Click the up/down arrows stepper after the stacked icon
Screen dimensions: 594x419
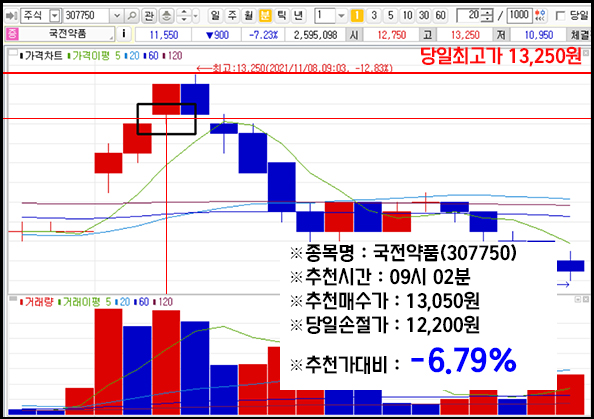click(x=184, y=16)
